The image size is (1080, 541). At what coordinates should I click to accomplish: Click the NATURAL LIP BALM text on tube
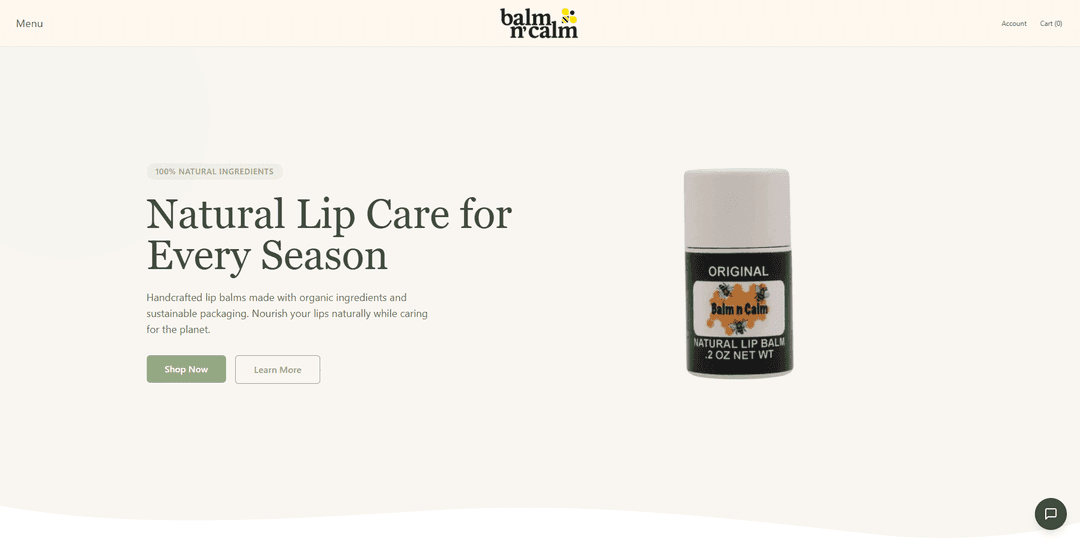point(739,343)
